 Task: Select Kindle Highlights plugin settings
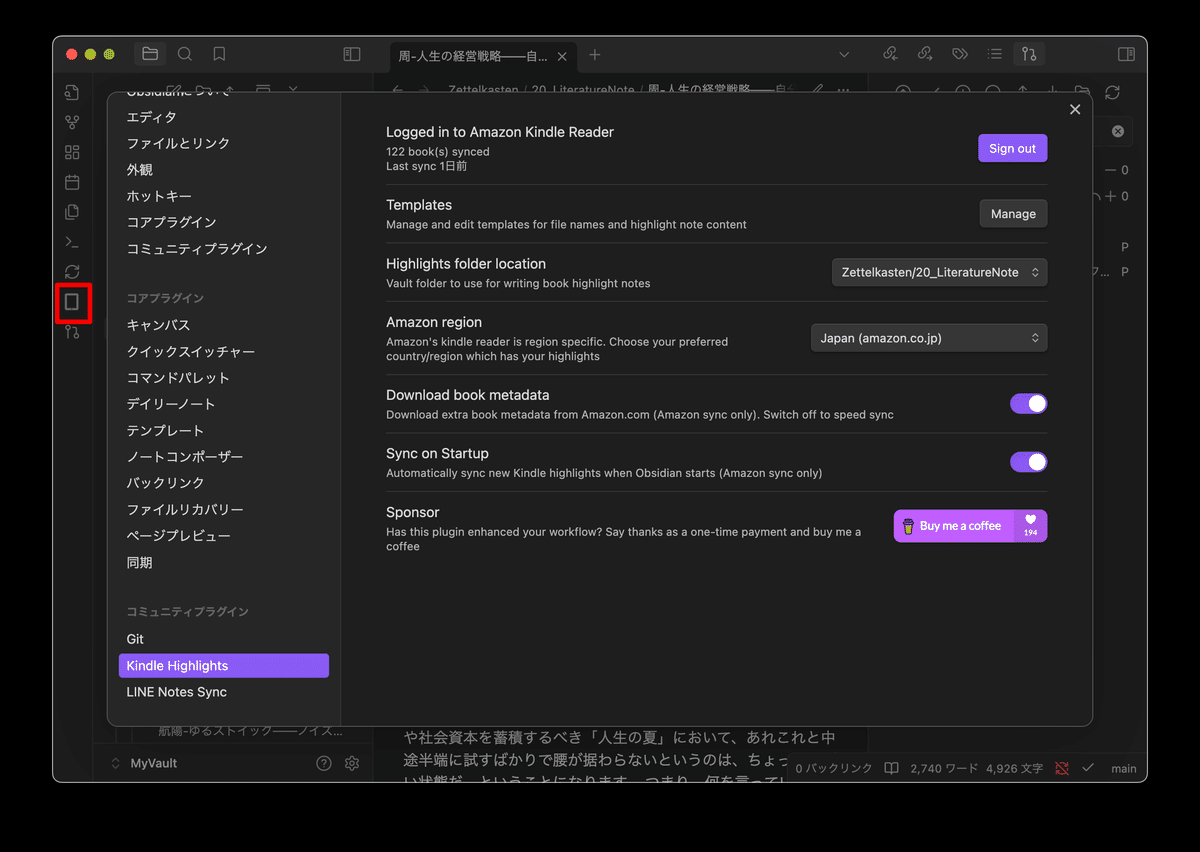point(224,666)
